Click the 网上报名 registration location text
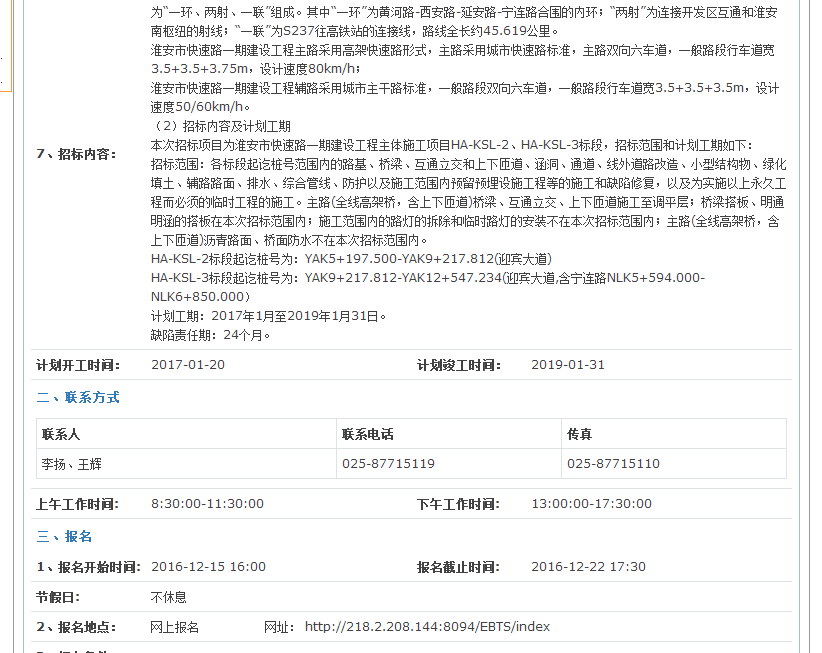Image resolution: width=822 pixels, height=653 pixels. (x=175, y=627)
